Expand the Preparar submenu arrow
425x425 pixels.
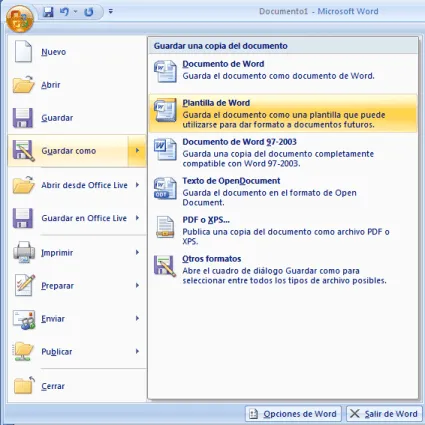click(137, 285)
